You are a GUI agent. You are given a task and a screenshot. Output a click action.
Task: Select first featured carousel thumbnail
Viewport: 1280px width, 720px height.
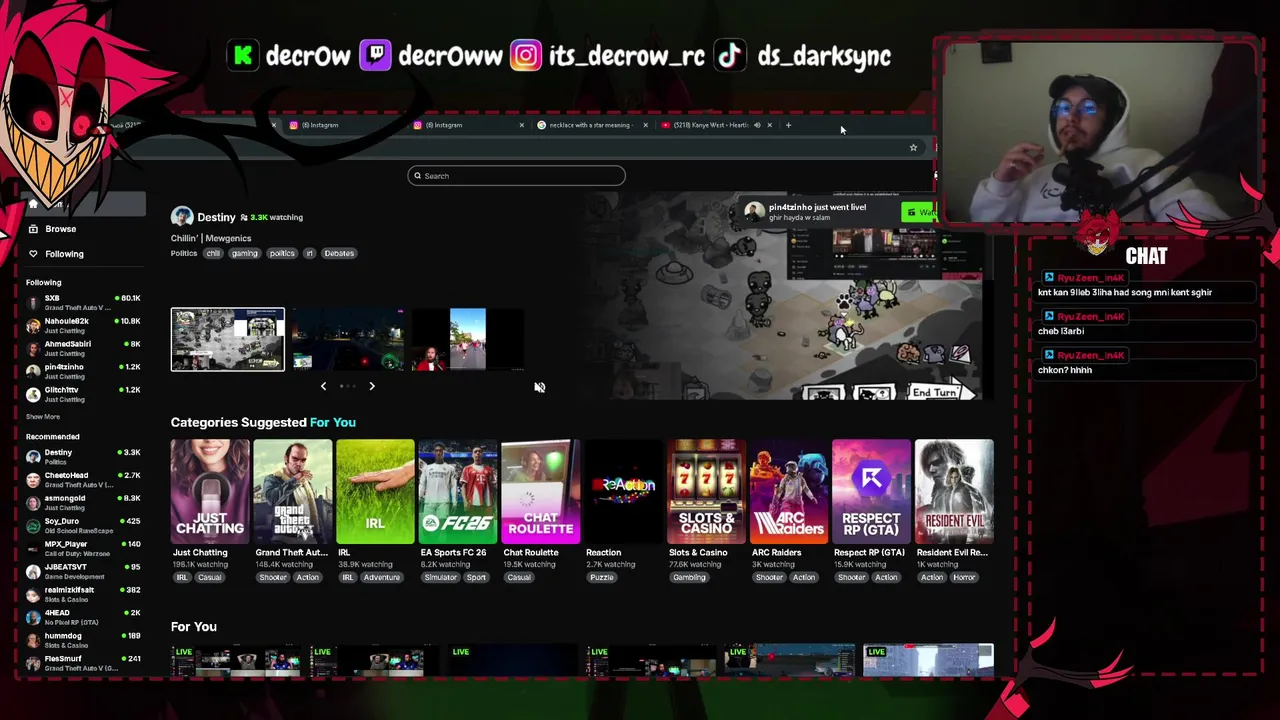[227, 340]
